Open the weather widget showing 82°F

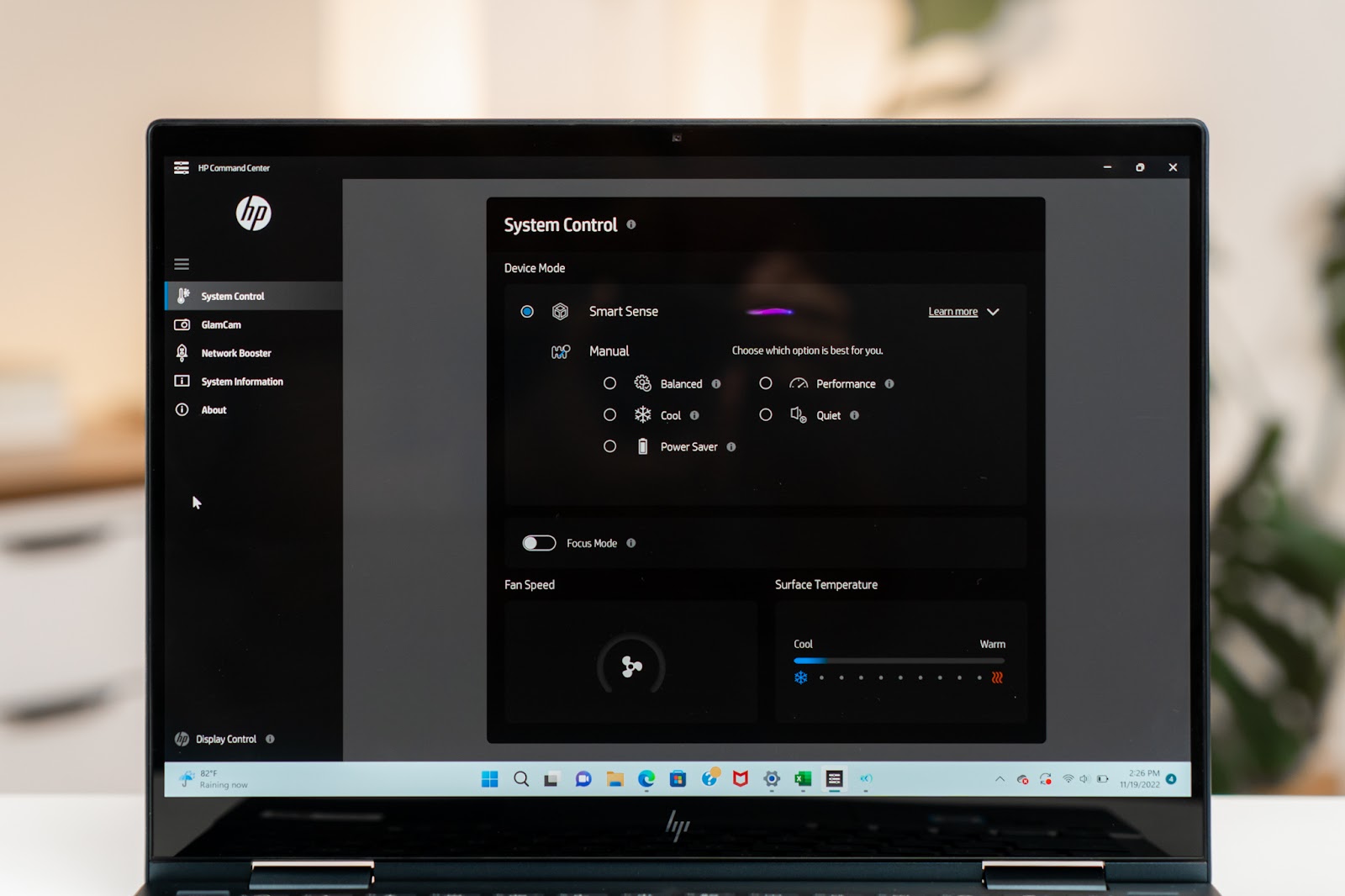click(214, 779)
